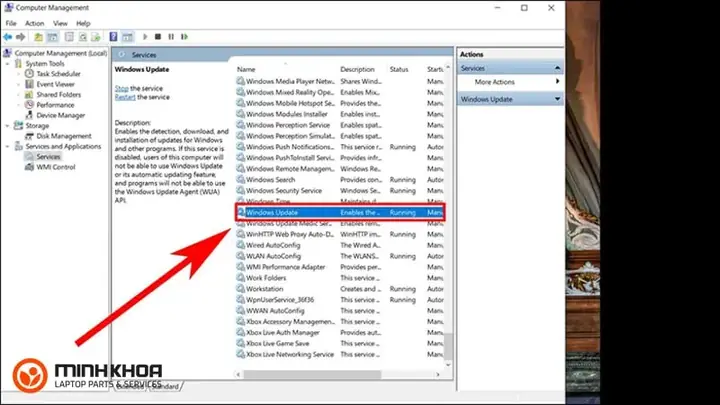Click the Refresh toolbar icon
720x405 pixels.
83,37
